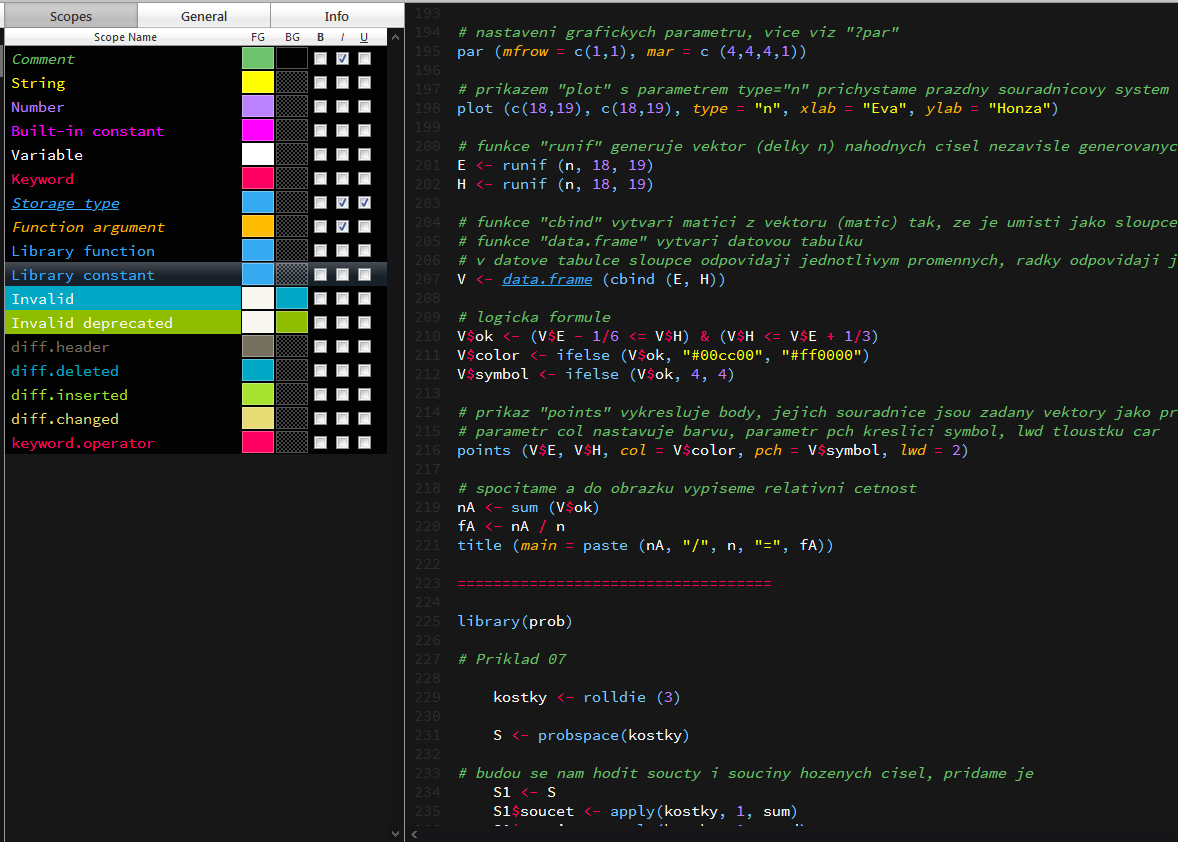Toggle italic styling for the Comment scope
Image resolution: width=1178 pixels, height=842 pixels.
[x=341, y=59]
